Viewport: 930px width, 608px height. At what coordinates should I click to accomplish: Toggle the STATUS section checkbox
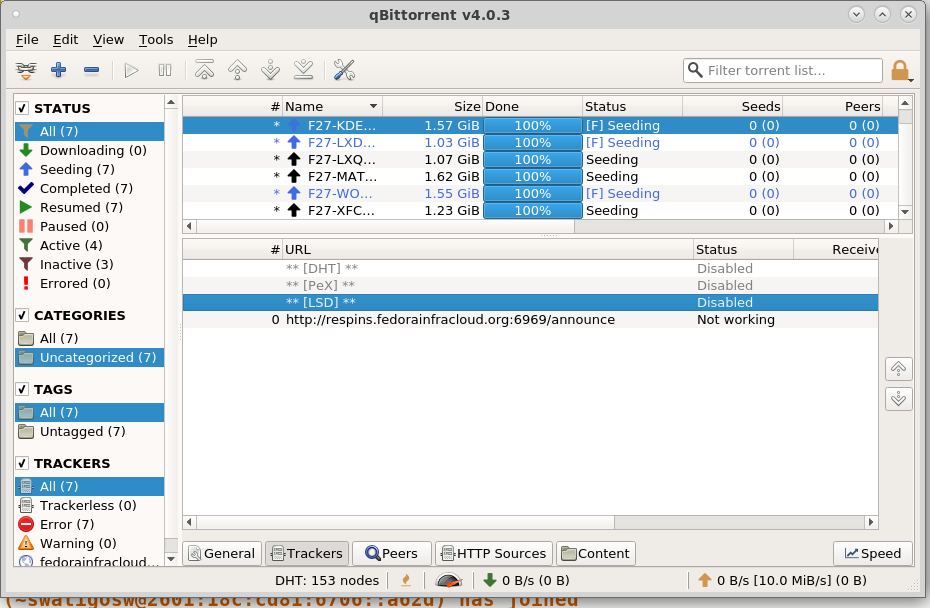click(x=23, y=108)
